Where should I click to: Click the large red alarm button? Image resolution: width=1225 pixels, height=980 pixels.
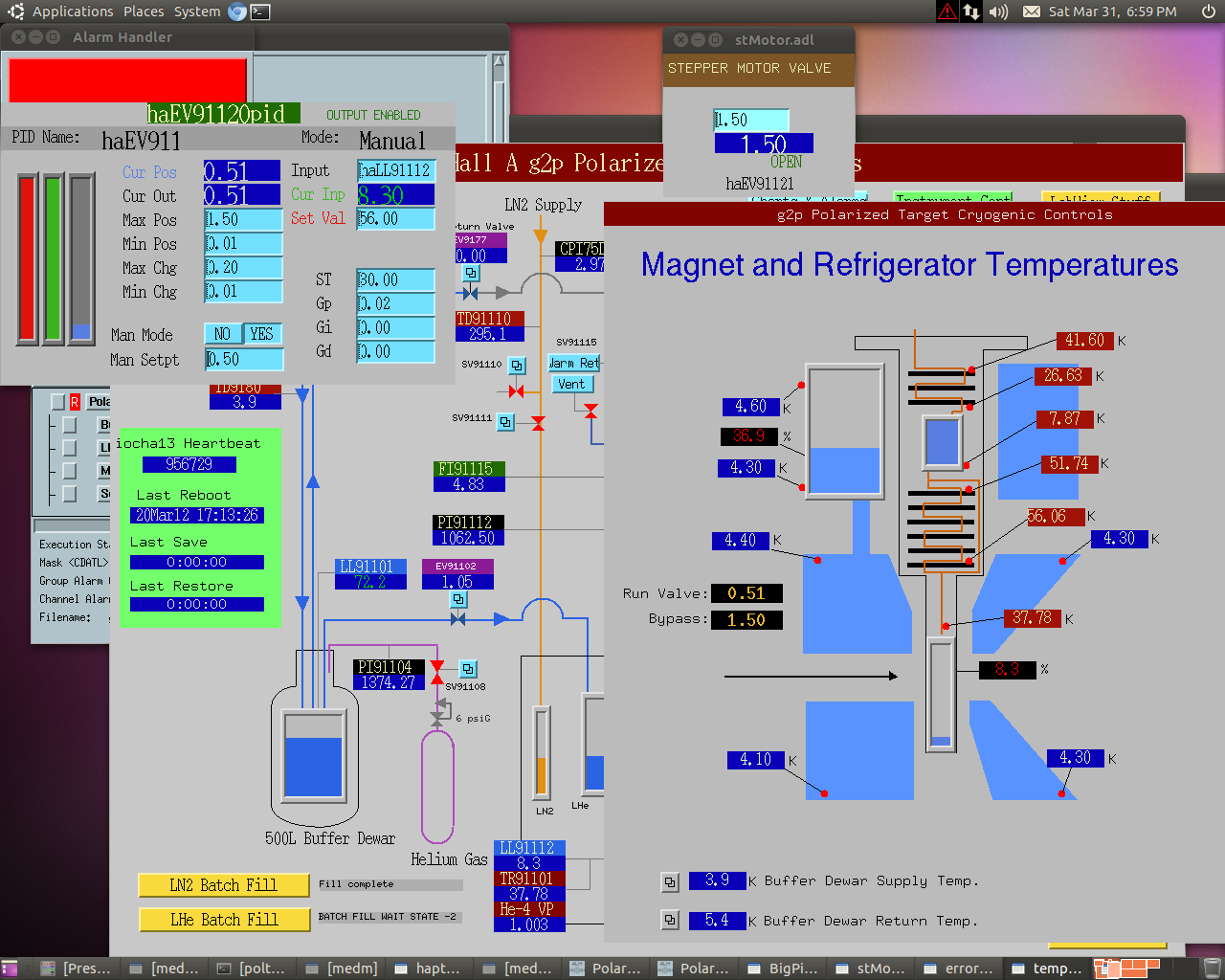127,80
